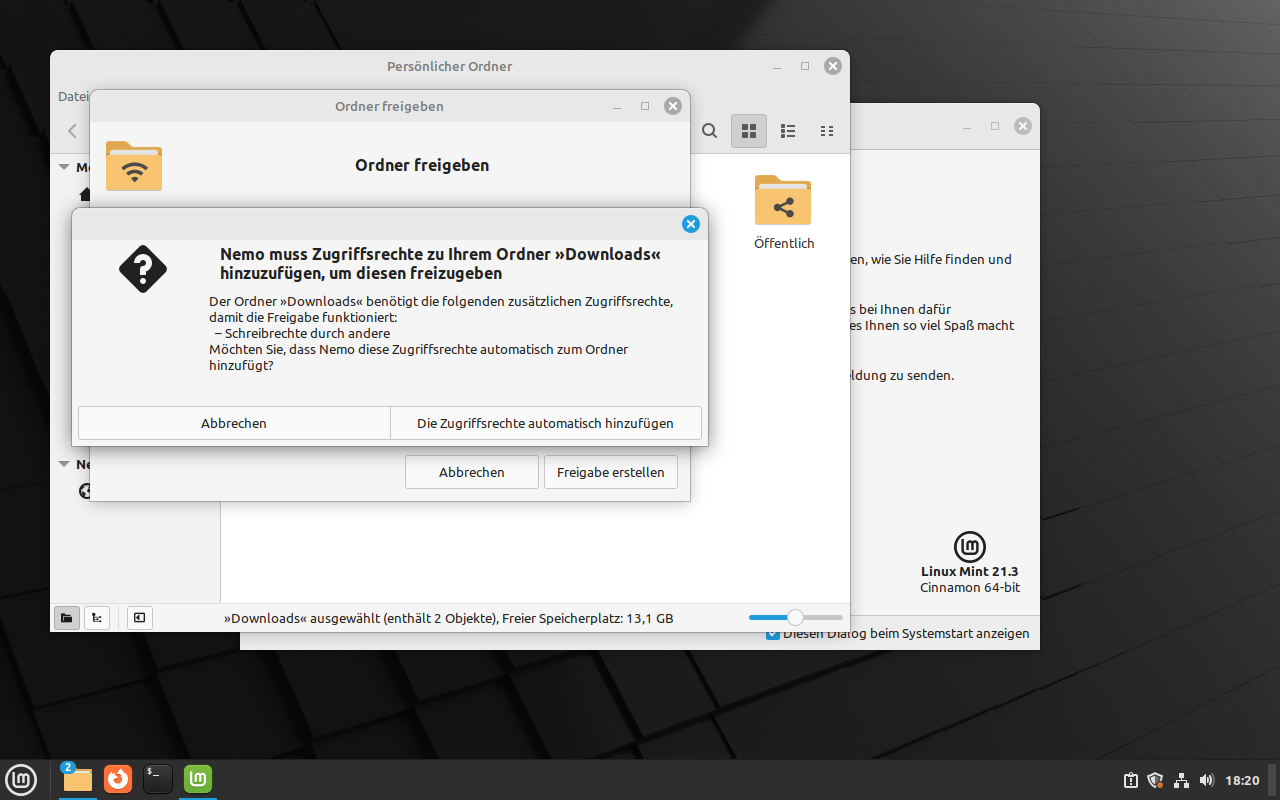The width and height of the screenshot is (1280, 800).
Task: Show places in Nemo's sidebar via status bar icon
Action: [66, 618]
